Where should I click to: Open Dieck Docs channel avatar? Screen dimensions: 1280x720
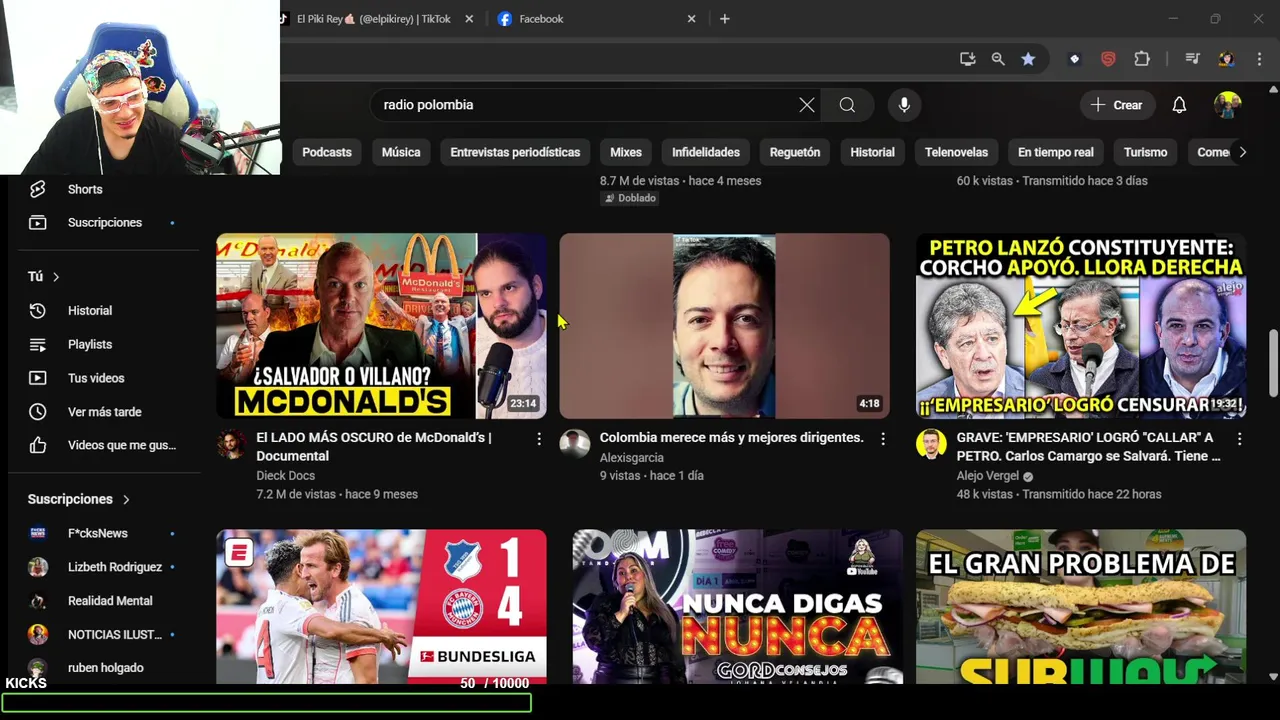(x=232, y=444)
